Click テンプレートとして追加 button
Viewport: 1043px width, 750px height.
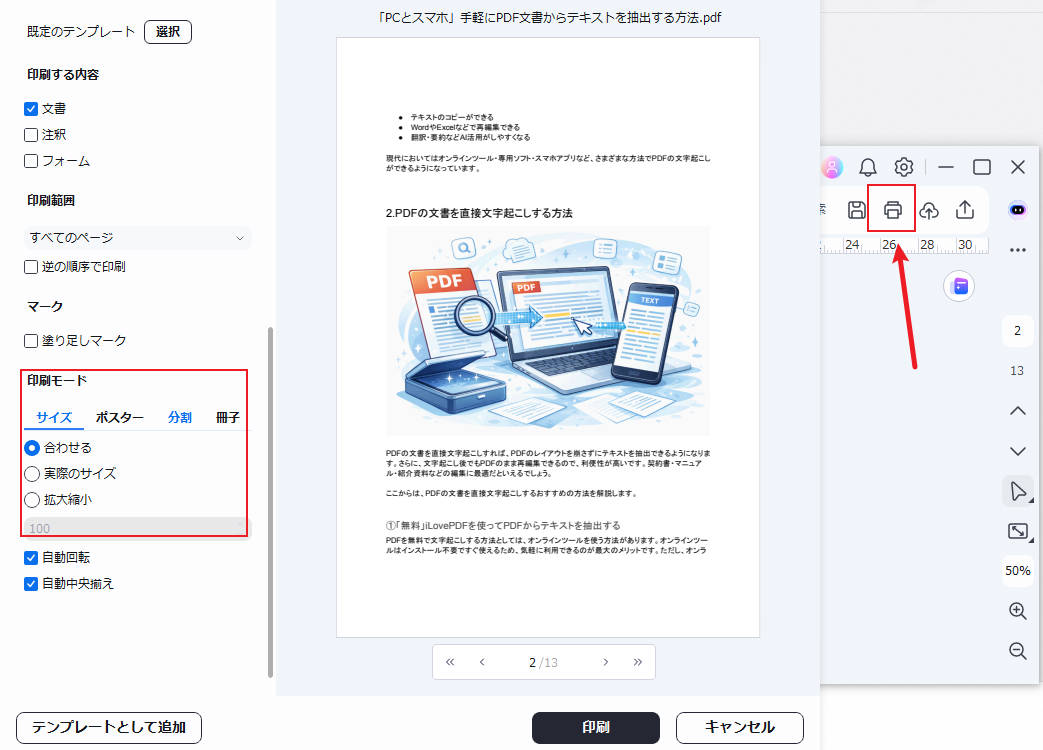coord(107,728)
